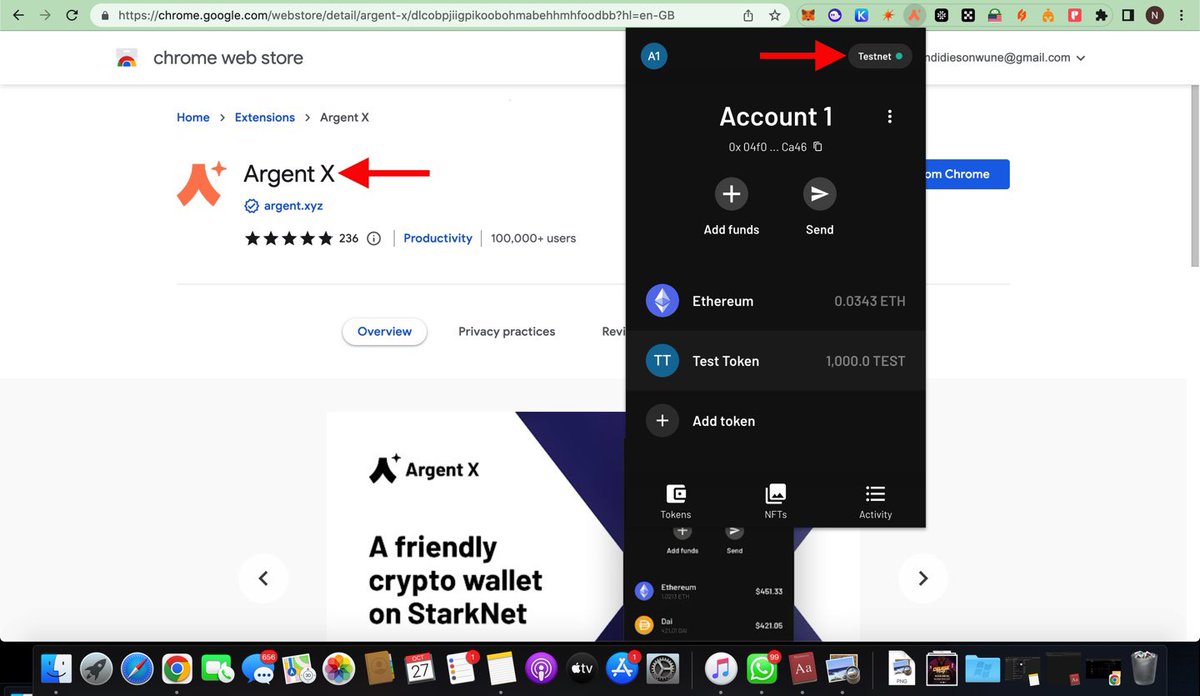Image resolution: width=1200 pixels, height=696 pixels.
Task: Open App Store from the dock
Action: coord(622,668)
